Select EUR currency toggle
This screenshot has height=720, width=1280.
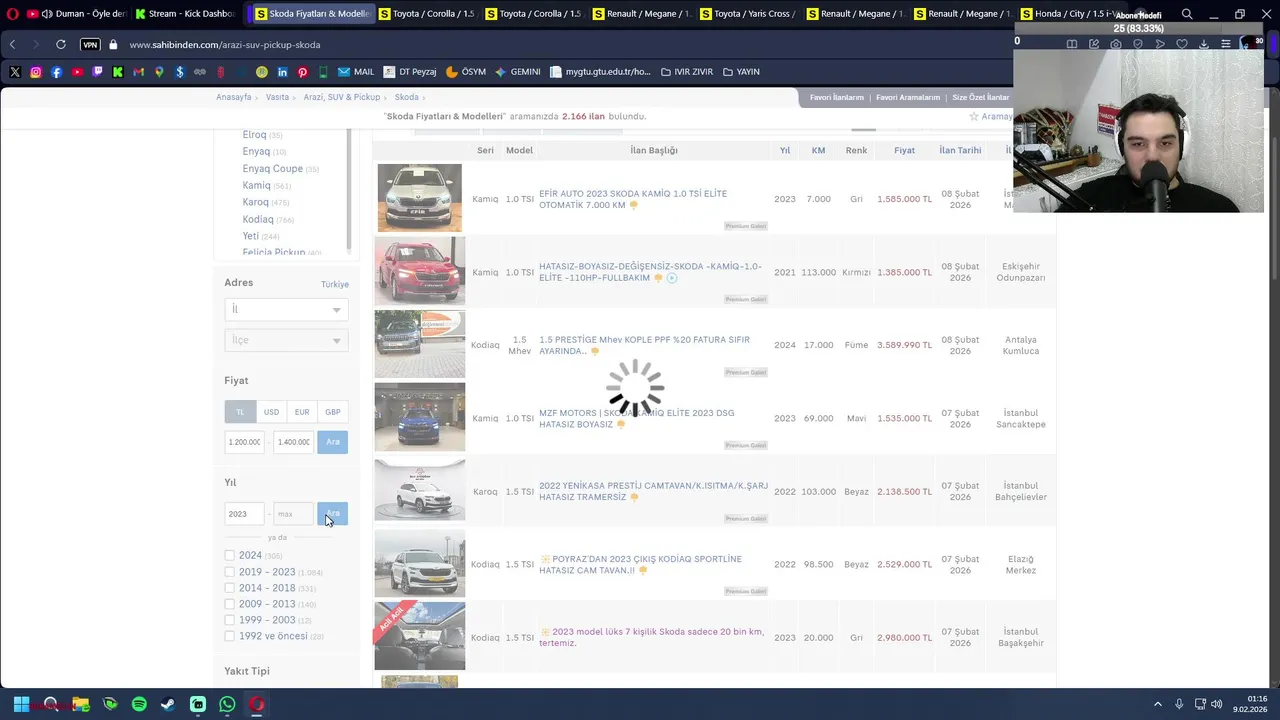(302, 412)
